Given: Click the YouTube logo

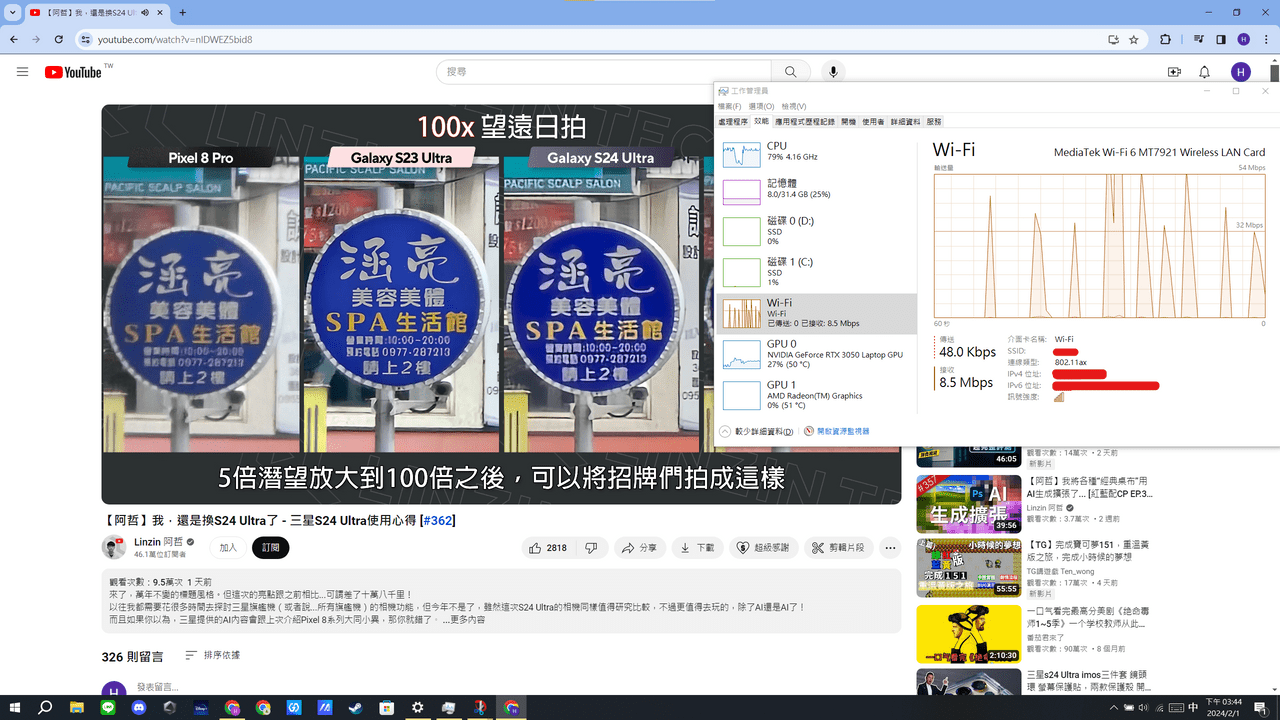Looking at the screenshot, I should (x=74, y=72).
